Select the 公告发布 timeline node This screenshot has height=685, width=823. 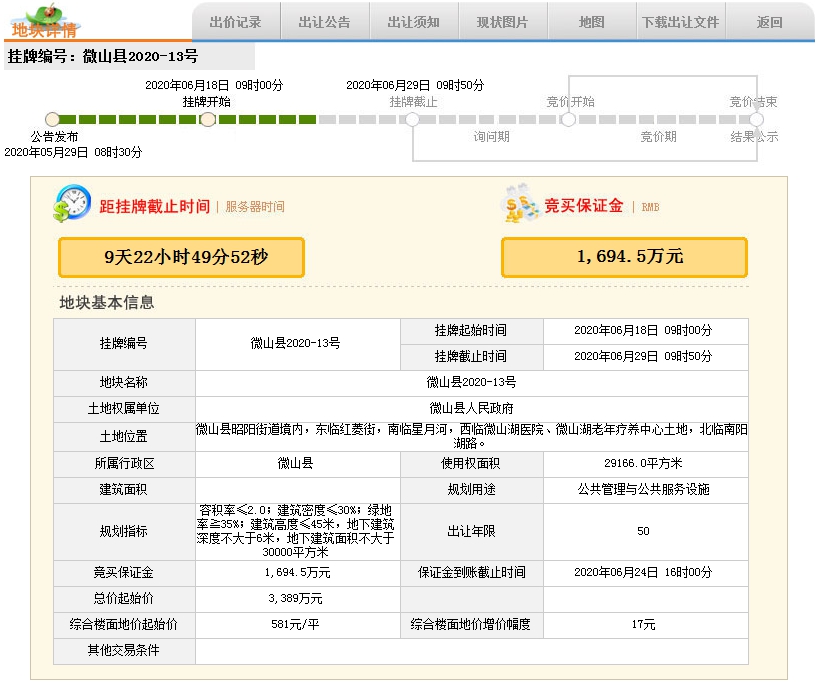pos(52,119)
